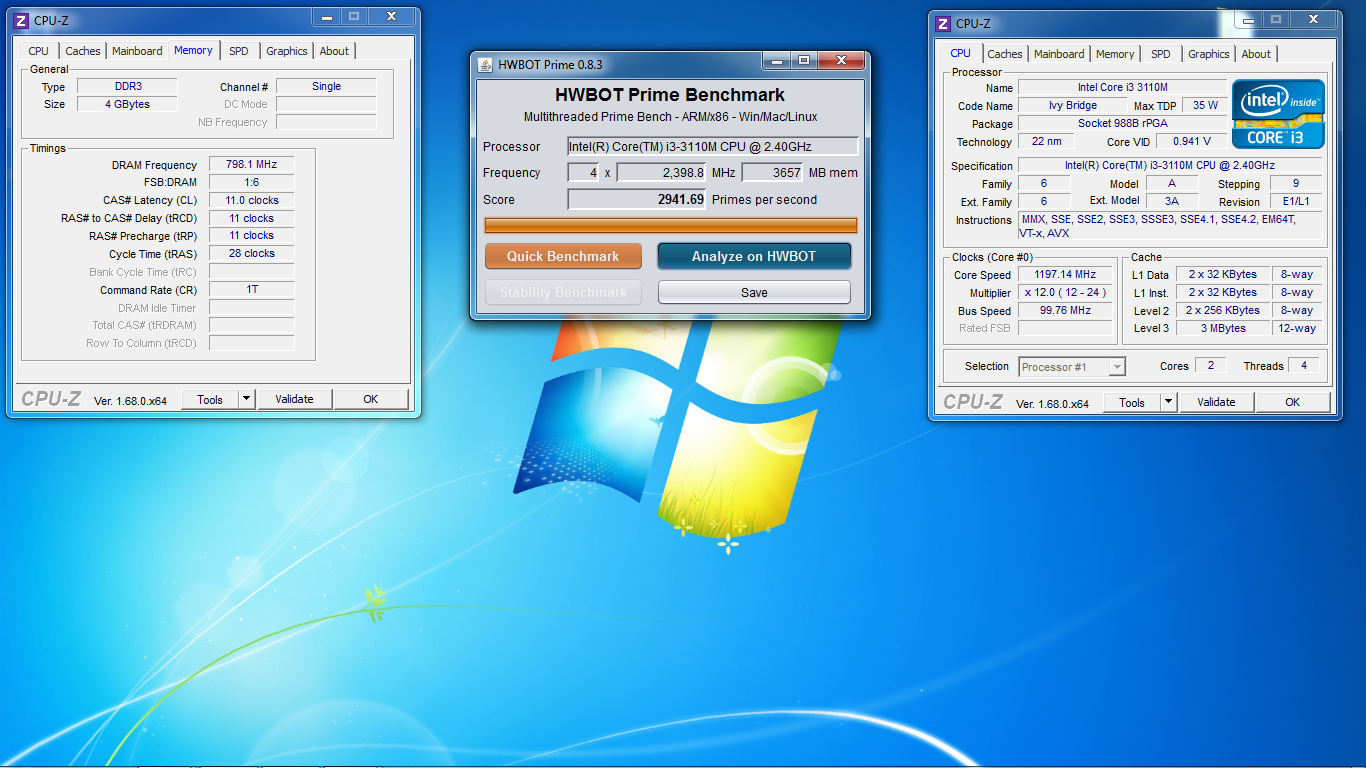
Task: Click Cycle Time value 28 clocks
Action: tap(251, 254)
